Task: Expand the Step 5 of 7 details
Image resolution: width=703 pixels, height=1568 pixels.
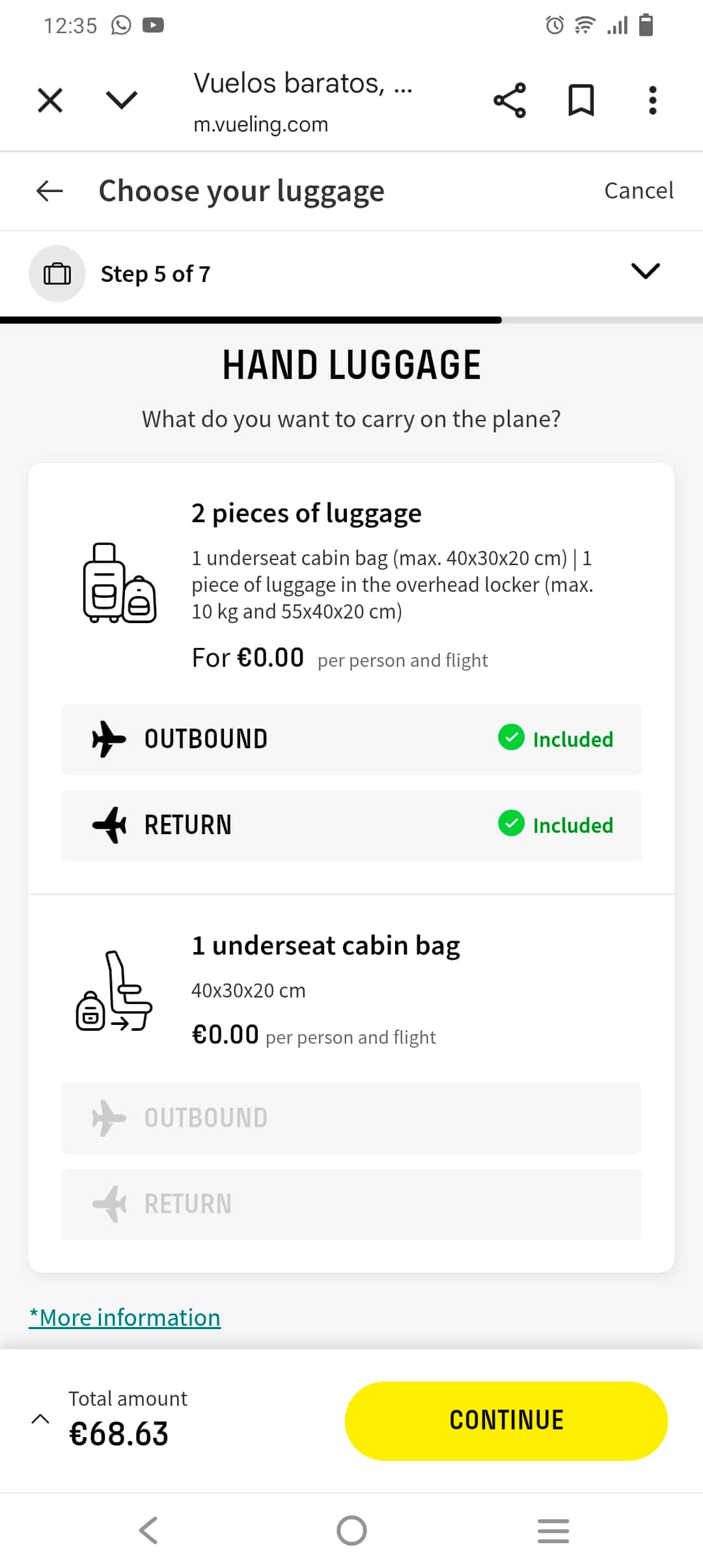Action: 645,272
